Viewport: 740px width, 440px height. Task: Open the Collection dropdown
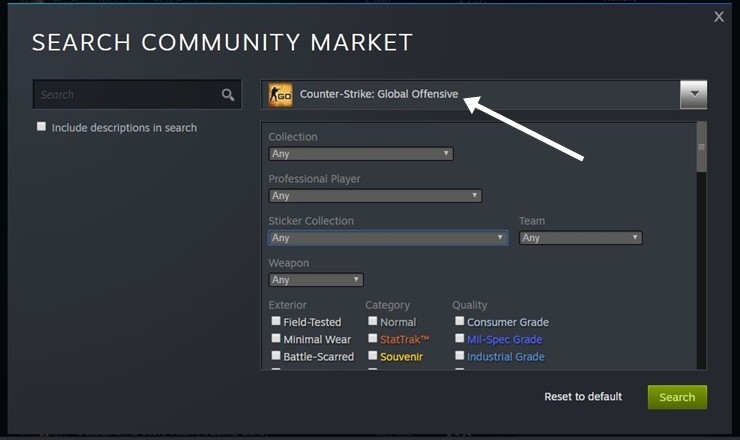pyautogui.click(x=361, y=153)
